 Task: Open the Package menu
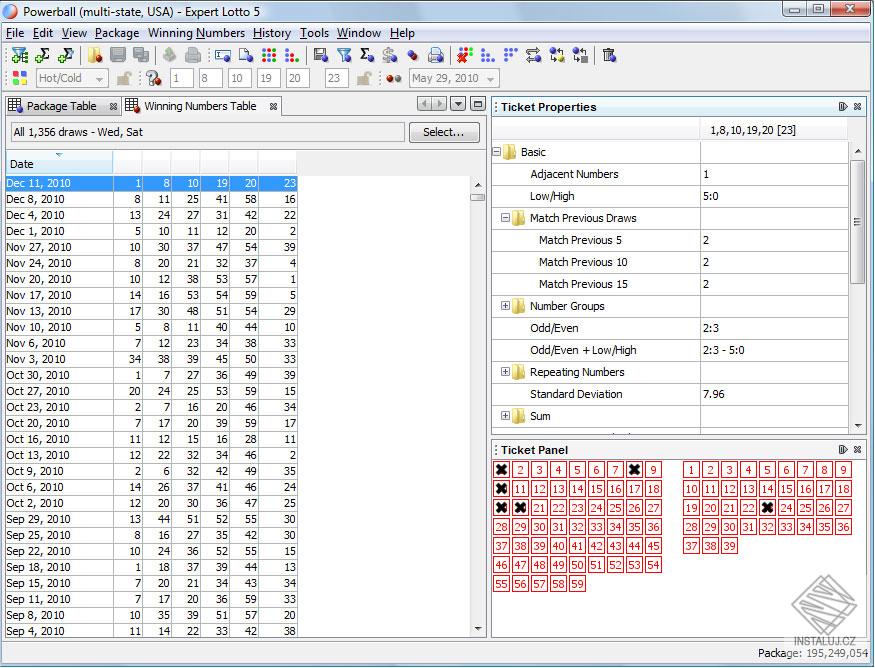coord(117,33)
